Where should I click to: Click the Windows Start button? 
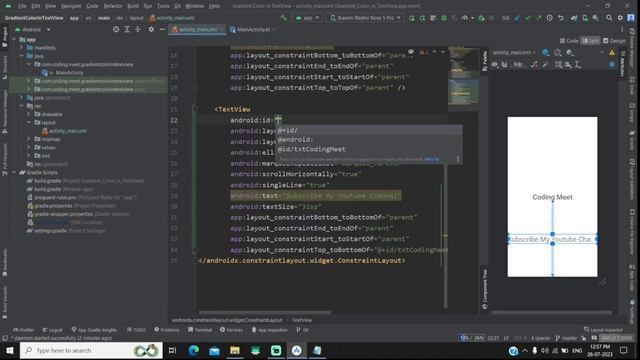[x=9, y=350]
